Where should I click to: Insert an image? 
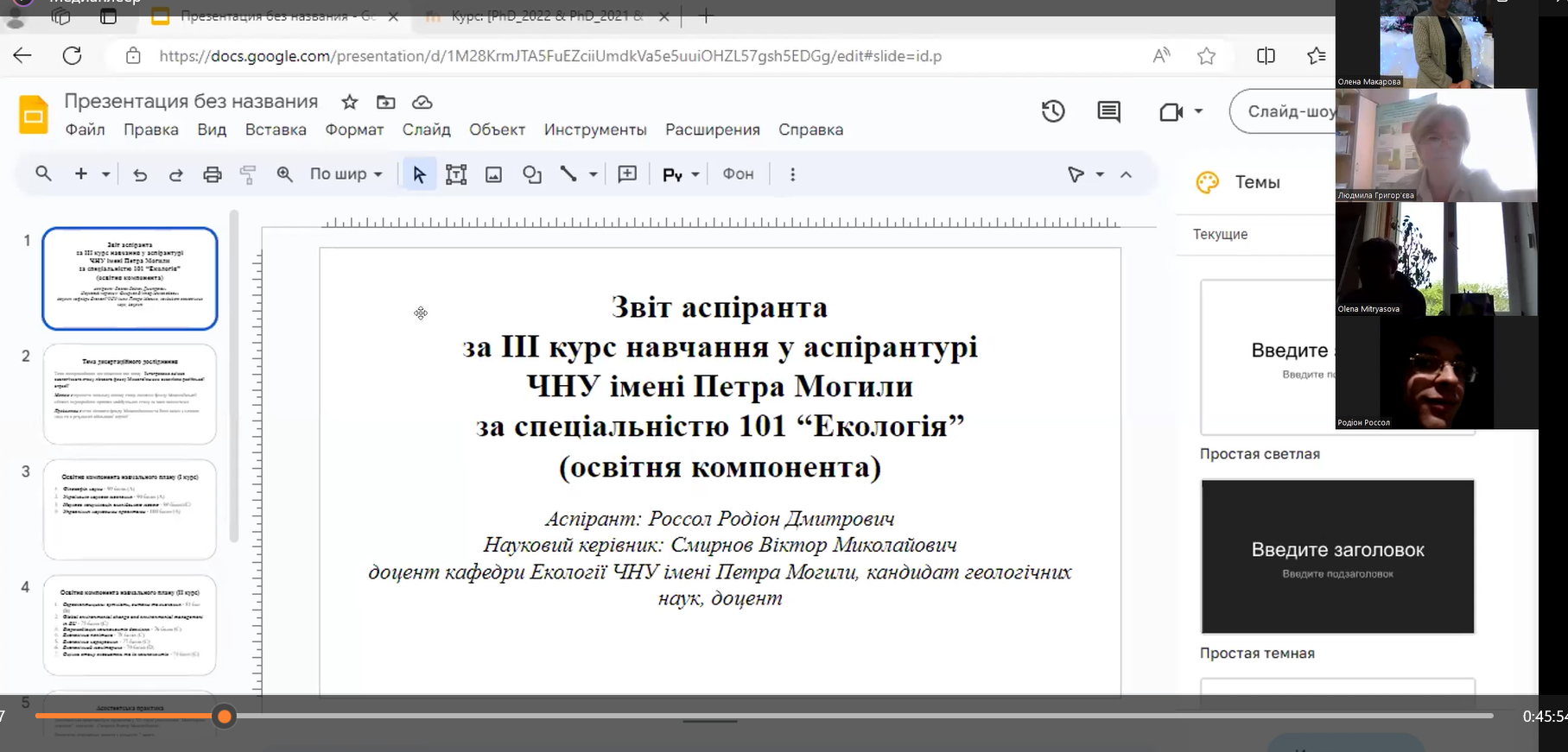(x=493, y=175)
